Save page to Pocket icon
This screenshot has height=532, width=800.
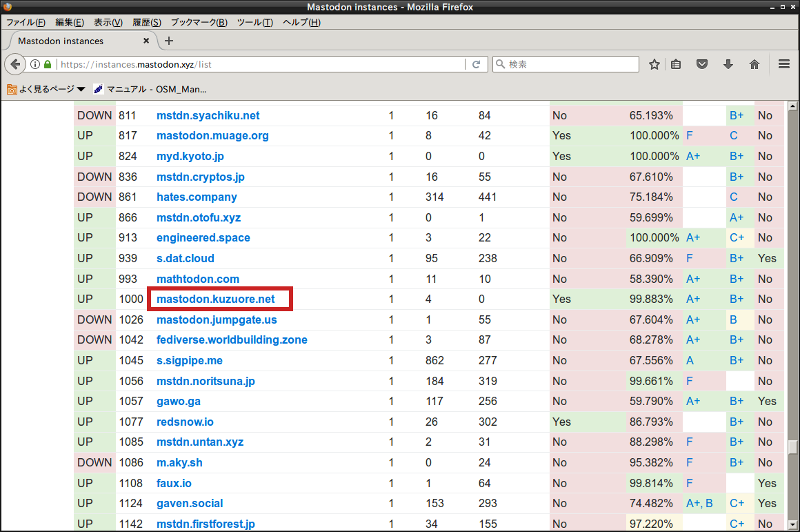[x=702, y=64]
